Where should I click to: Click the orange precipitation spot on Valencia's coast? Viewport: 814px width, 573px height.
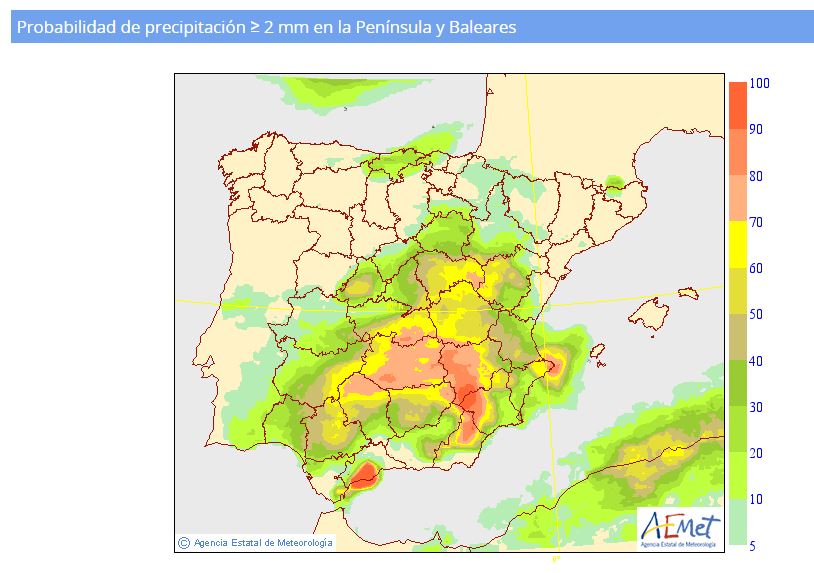click(551, 367)
